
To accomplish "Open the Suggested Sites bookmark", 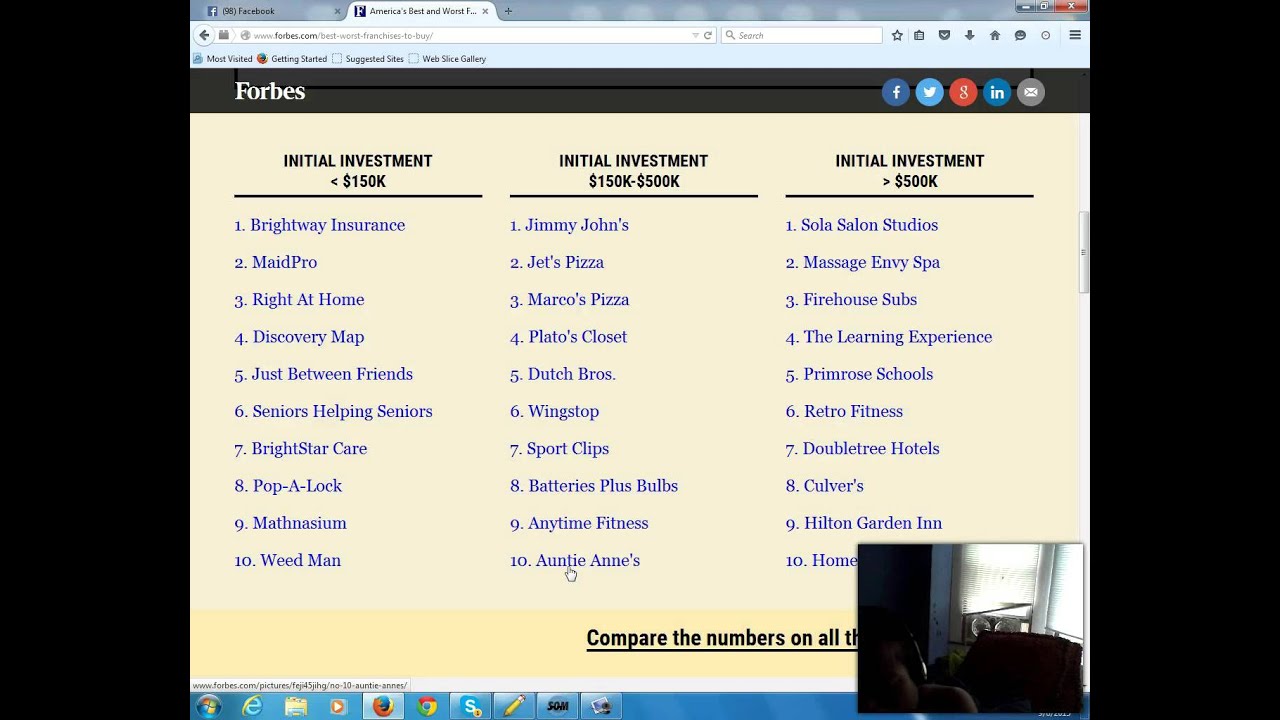I will pos(368,59).
